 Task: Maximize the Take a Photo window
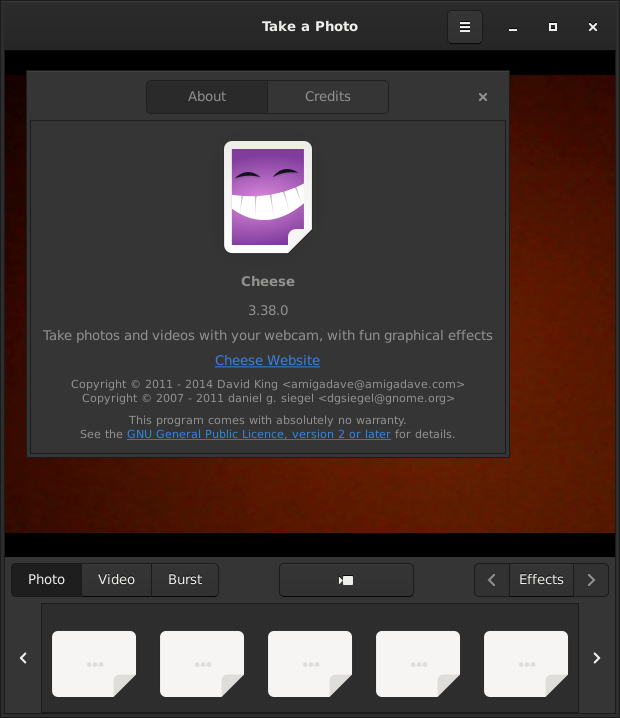coord(553,27)
